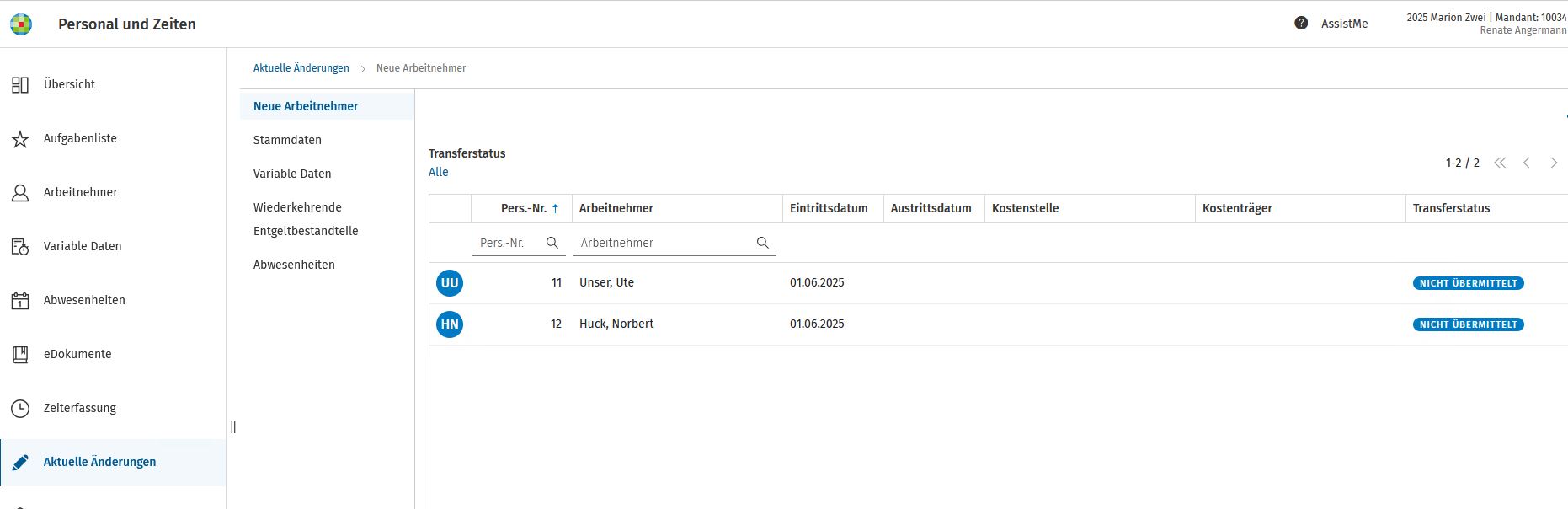
Task: Open the Marion Zwei Mandant user menu
Action: 1486,24
